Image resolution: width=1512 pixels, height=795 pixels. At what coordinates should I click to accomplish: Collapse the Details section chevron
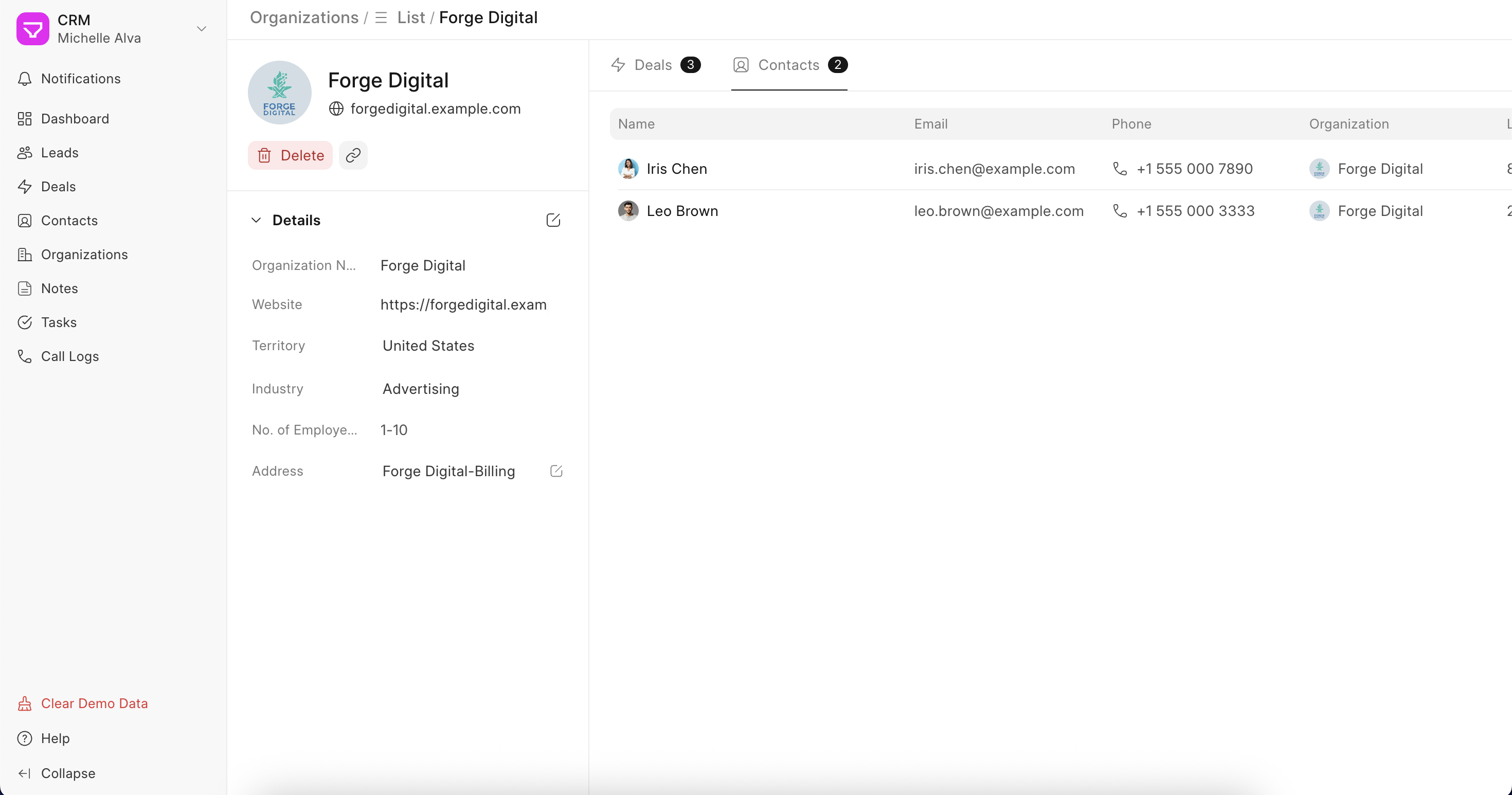256,220
